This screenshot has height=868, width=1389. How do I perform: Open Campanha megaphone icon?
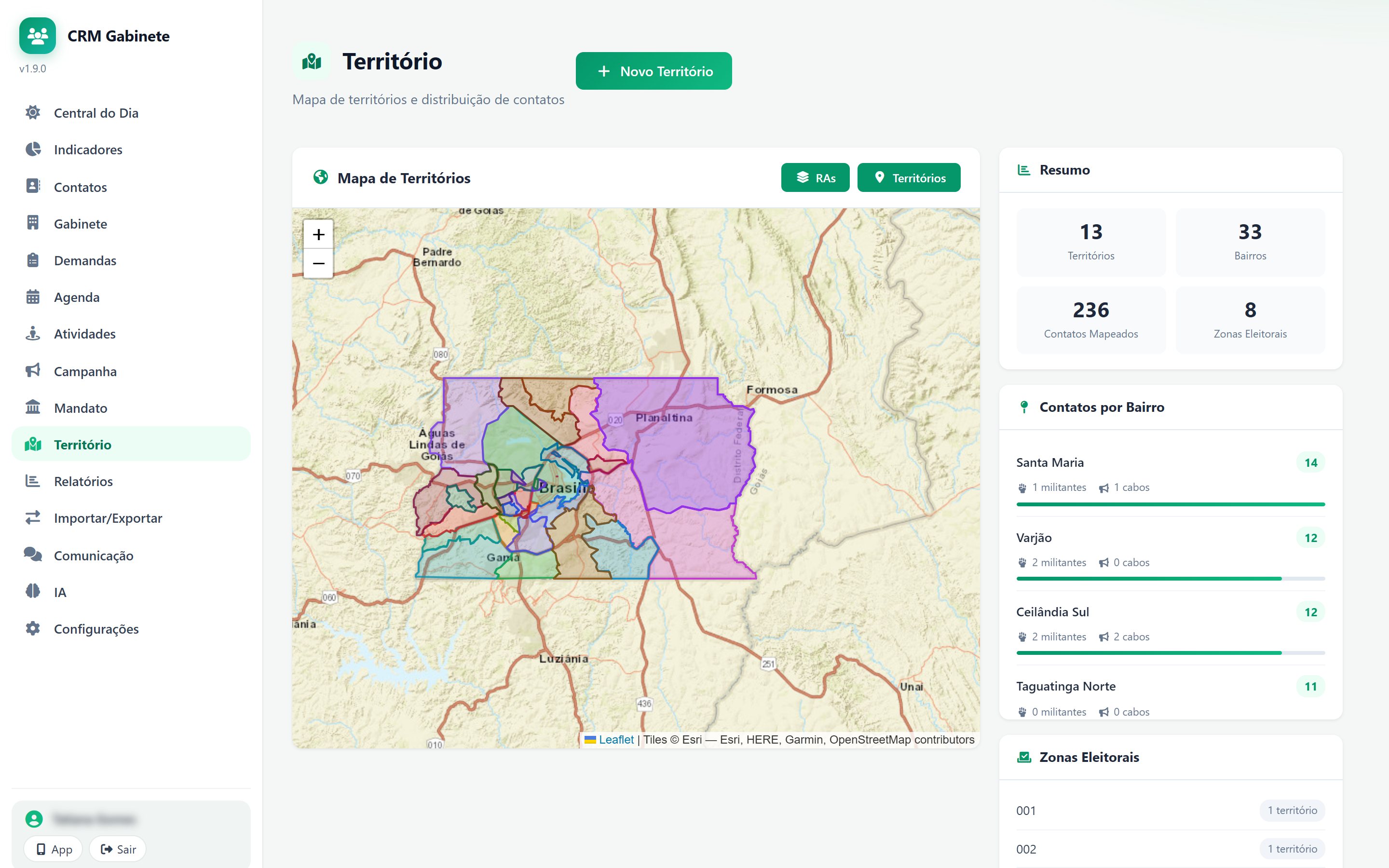(33, 371)
